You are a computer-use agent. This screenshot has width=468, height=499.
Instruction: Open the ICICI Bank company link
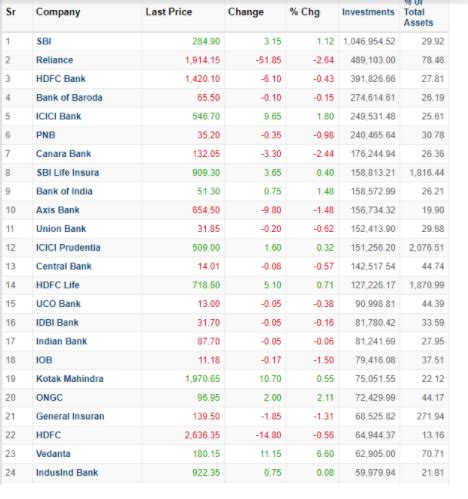[x=58, y=116]
